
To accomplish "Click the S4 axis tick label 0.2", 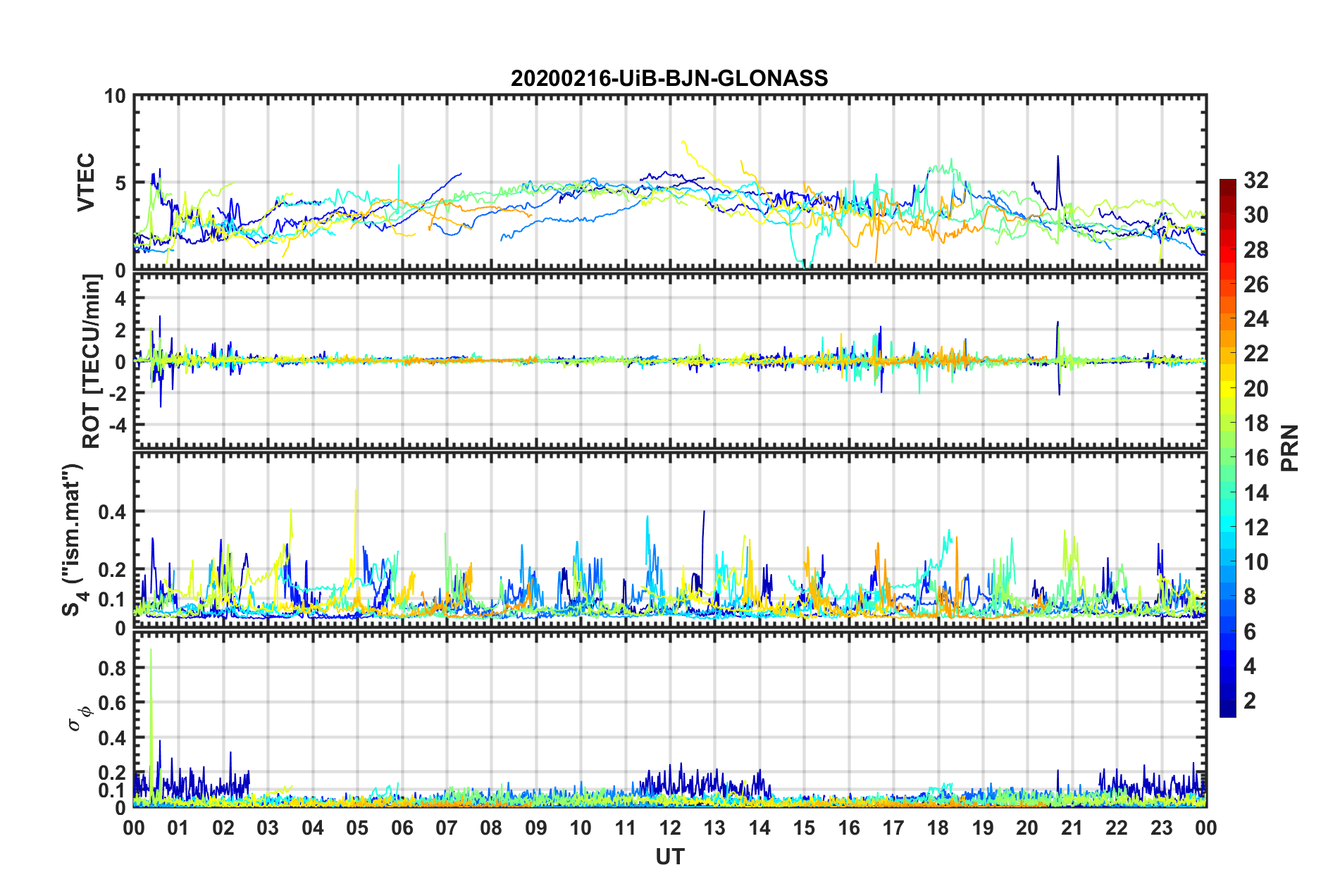I will click(112, 570).
